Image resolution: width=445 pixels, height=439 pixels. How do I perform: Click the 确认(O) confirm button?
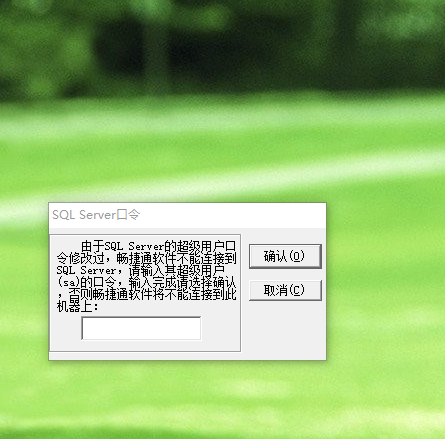click(285, 256)
